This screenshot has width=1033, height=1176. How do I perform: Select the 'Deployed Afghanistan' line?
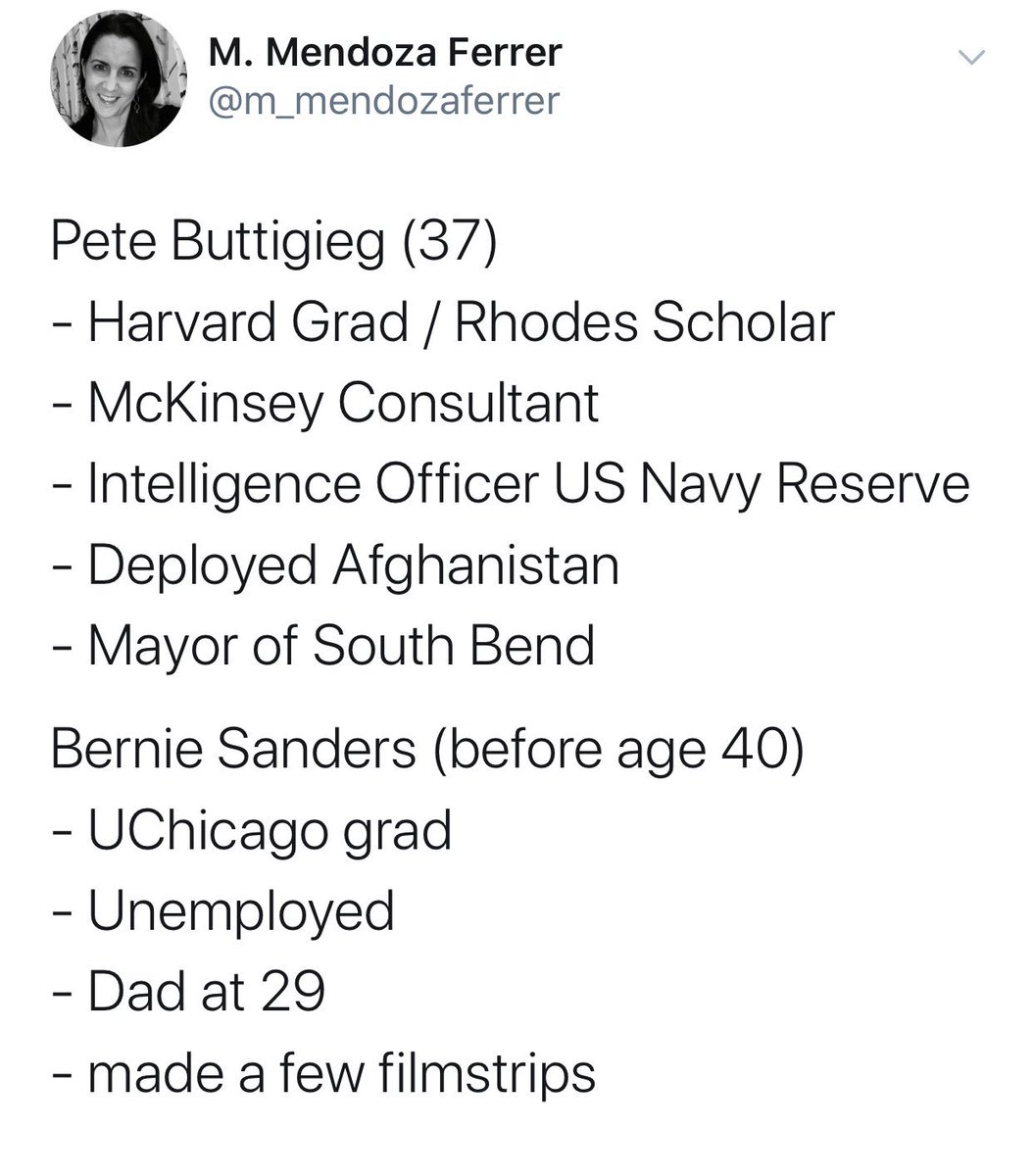click(354, 565)
